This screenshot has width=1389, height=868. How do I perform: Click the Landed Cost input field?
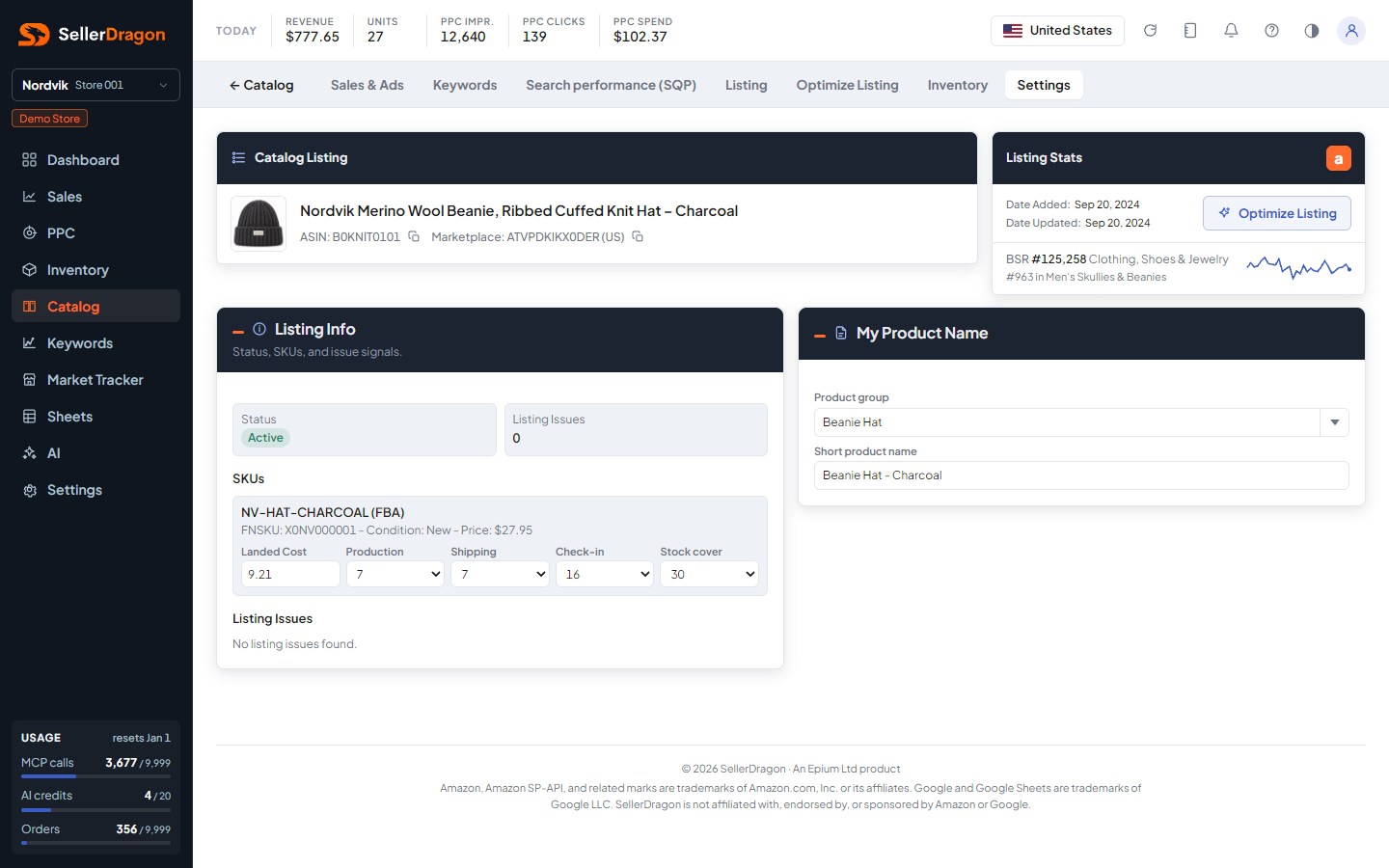[290, 574]
